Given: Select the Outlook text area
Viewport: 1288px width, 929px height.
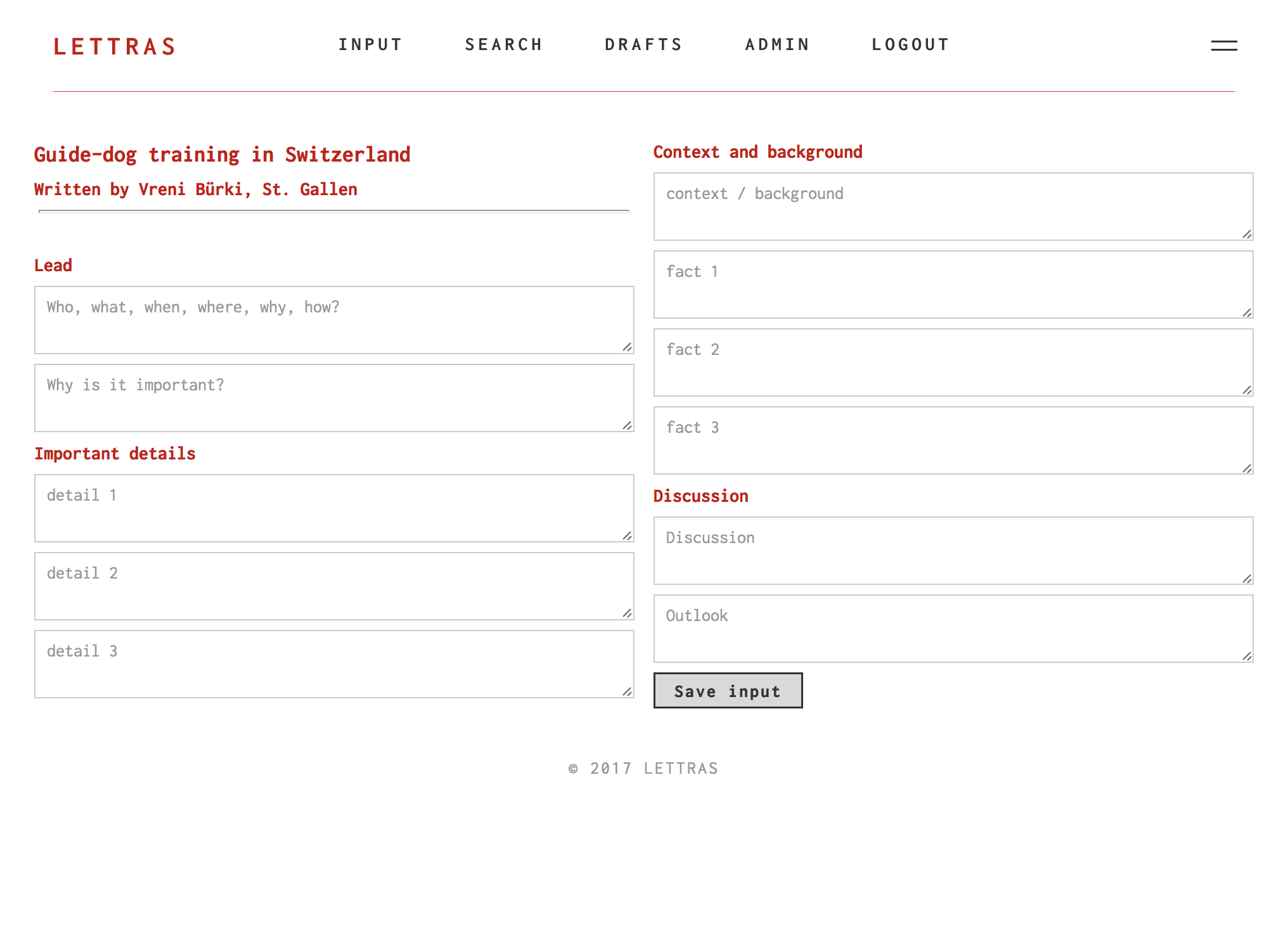Looking at the screenshot, I should click(x=953, y=629).
